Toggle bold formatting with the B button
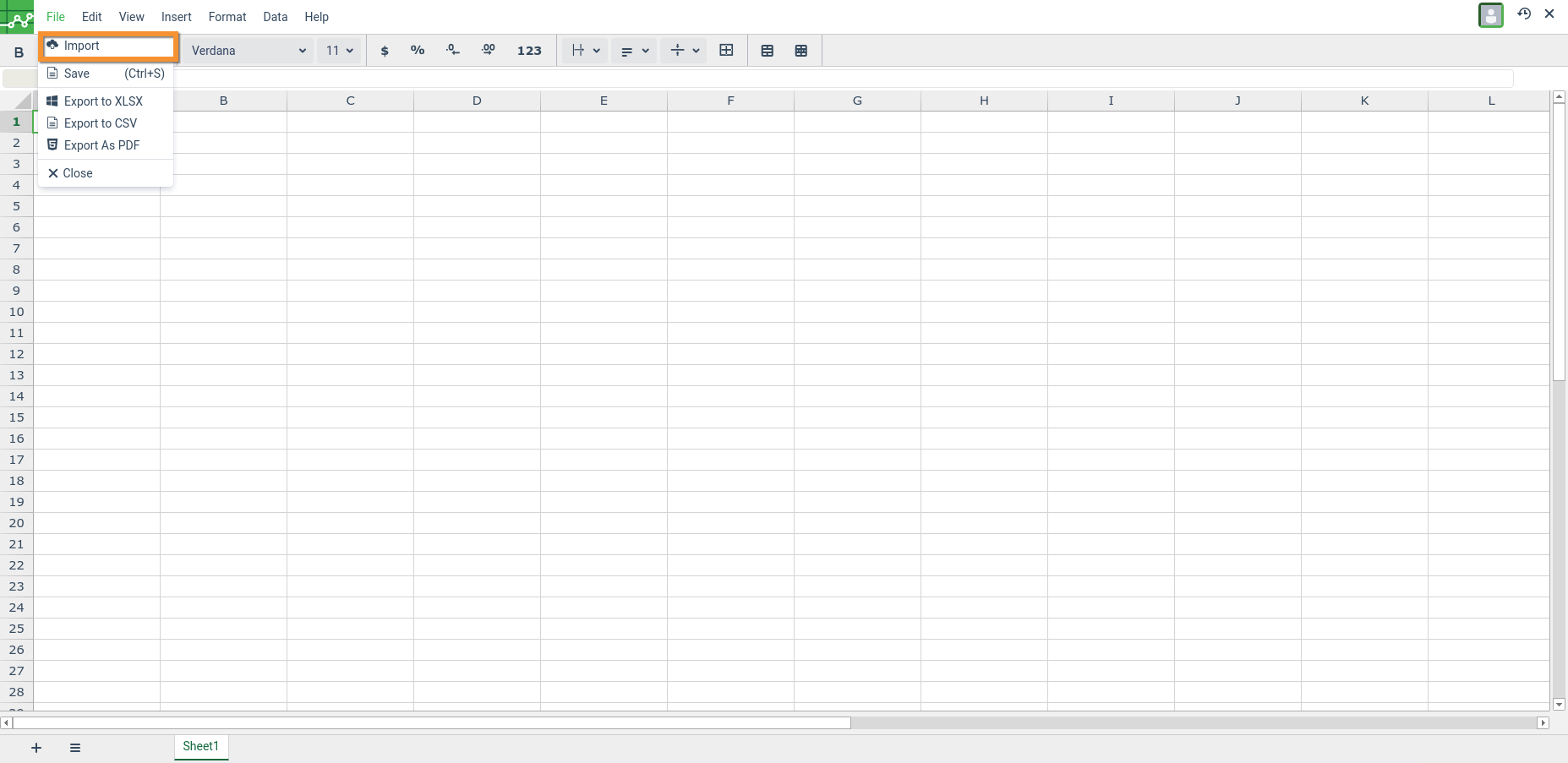This screenshot has height=763, width=1568. tap(19, 52)
